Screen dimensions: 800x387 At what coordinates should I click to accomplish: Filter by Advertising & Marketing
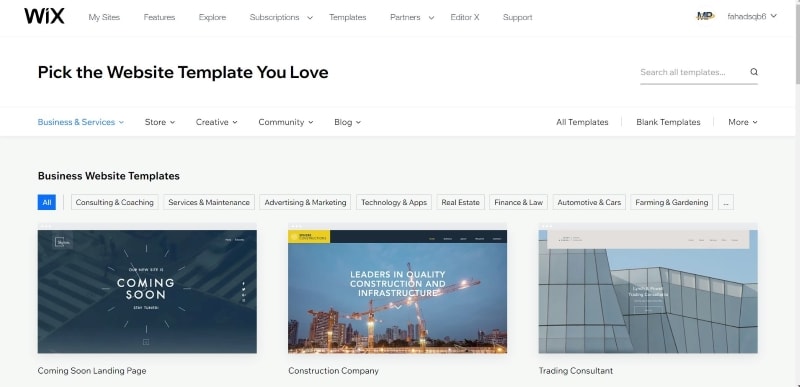tap(306, 202)
